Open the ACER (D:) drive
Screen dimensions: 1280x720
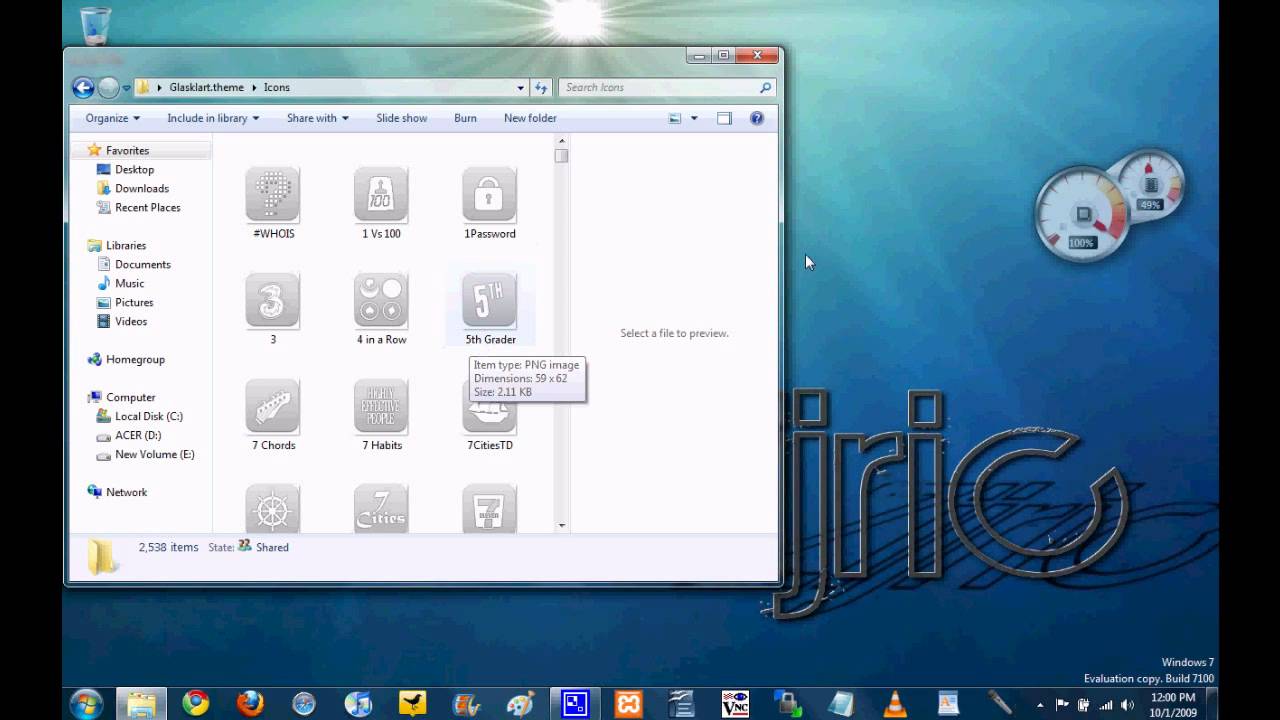click(138, 435)
